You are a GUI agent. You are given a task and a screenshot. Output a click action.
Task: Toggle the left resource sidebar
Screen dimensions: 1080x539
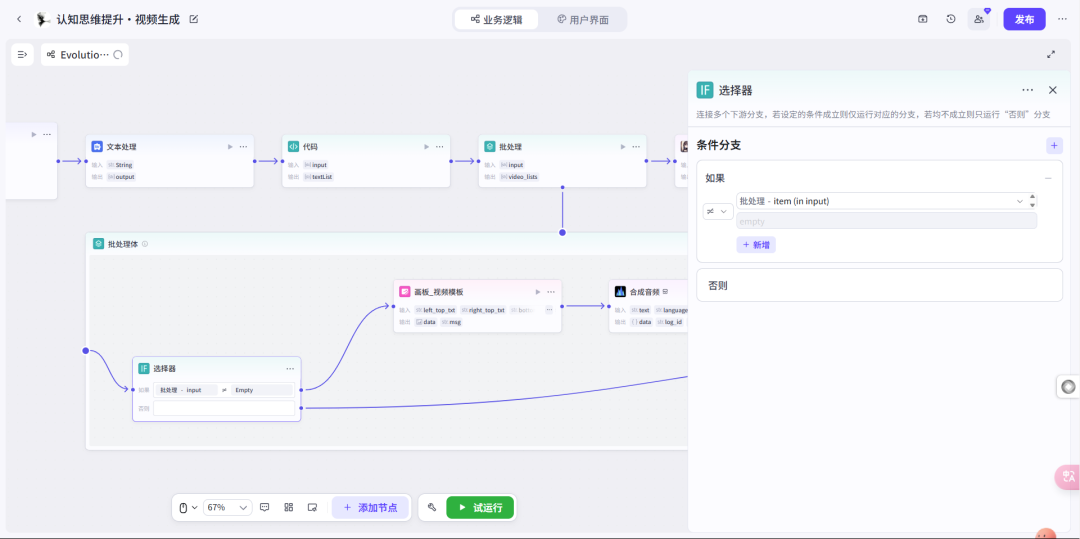point(22,54)
